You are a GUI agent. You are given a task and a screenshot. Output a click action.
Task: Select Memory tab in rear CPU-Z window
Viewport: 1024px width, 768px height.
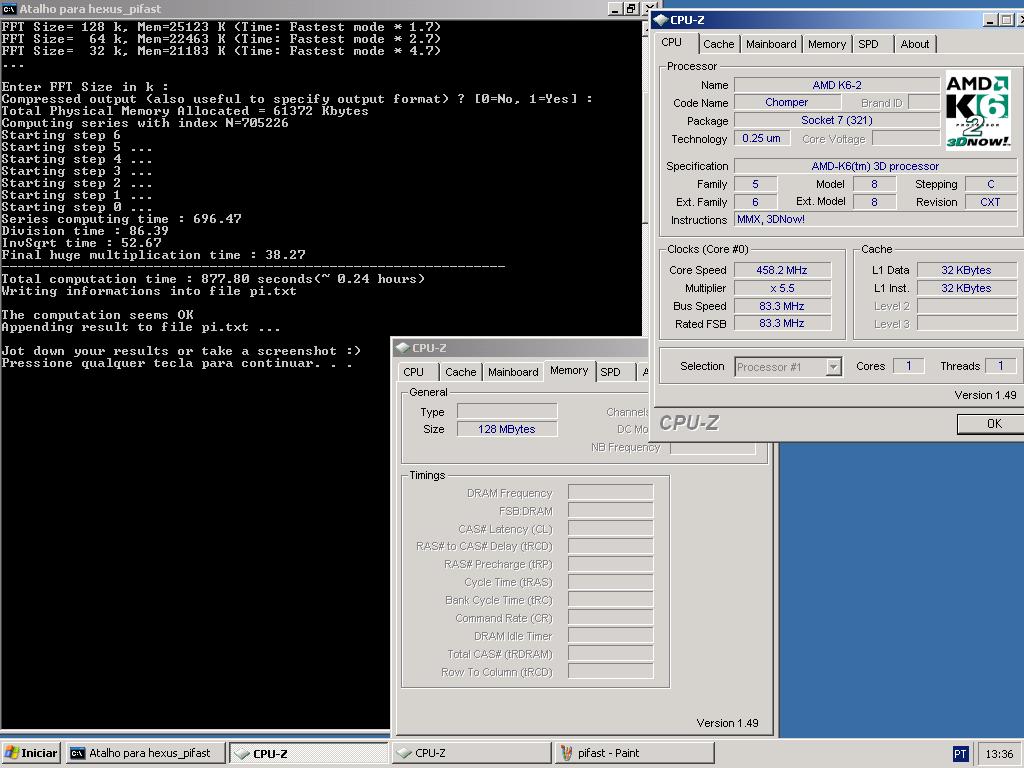pos(569,370)
